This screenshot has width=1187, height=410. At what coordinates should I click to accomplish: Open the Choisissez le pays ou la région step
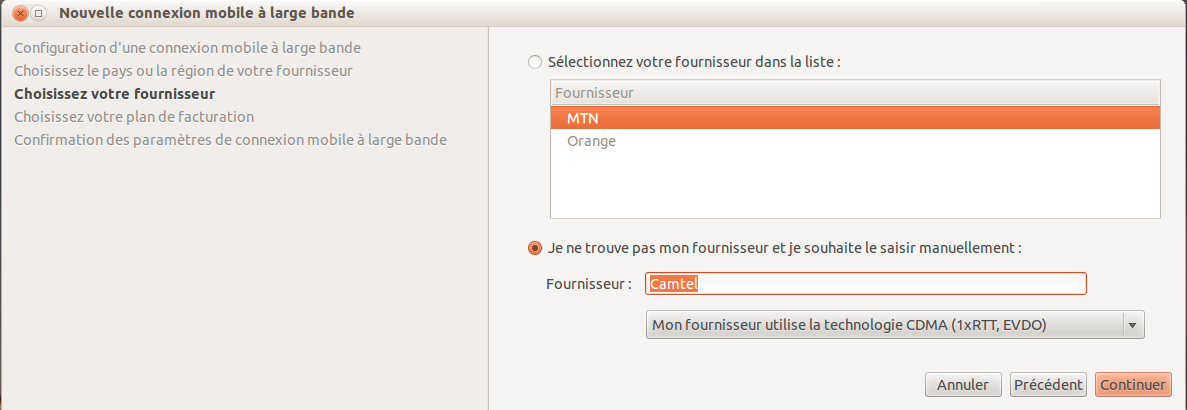[183, 70]
